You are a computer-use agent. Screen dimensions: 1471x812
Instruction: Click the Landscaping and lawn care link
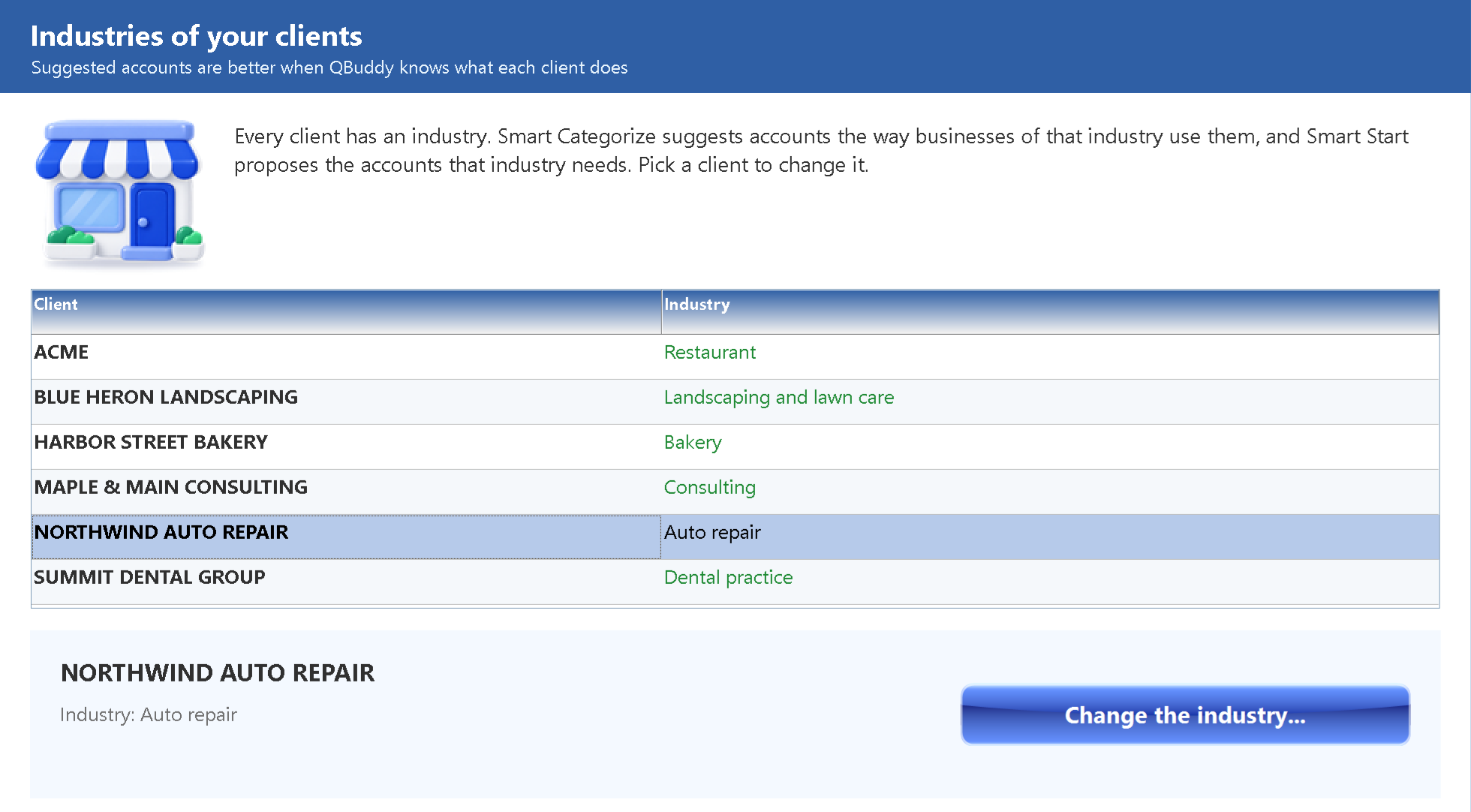click(x=778, y=397)
